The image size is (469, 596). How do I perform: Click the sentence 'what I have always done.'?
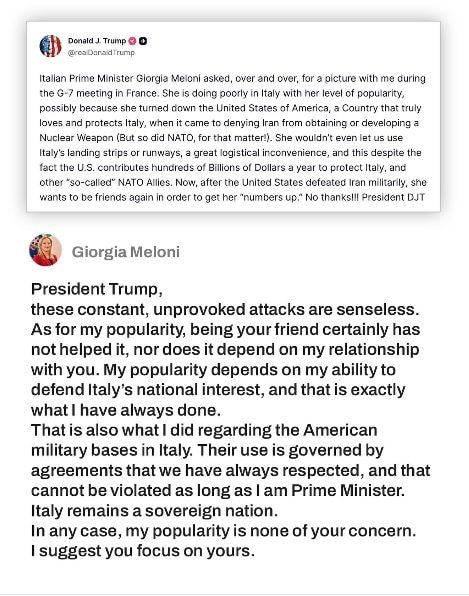click(126, 410)
